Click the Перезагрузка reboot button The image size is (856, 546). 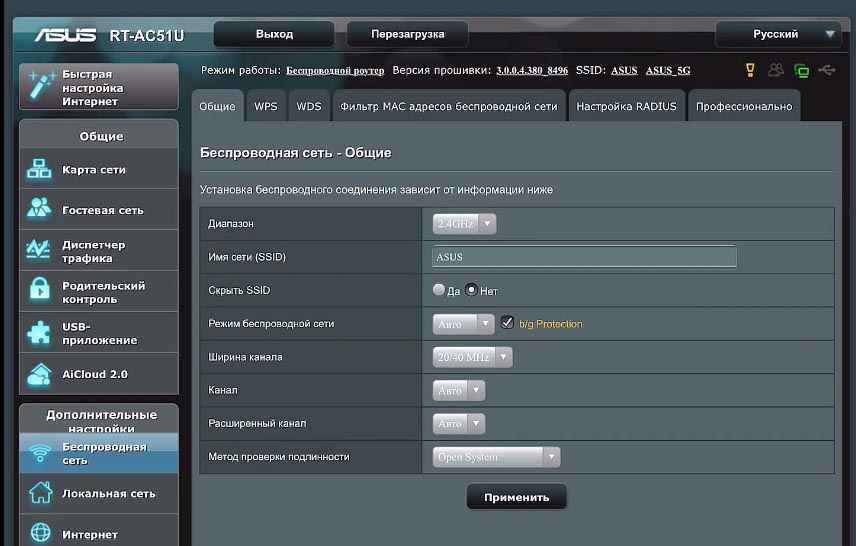pyautogui.click(x=407, y=34)
